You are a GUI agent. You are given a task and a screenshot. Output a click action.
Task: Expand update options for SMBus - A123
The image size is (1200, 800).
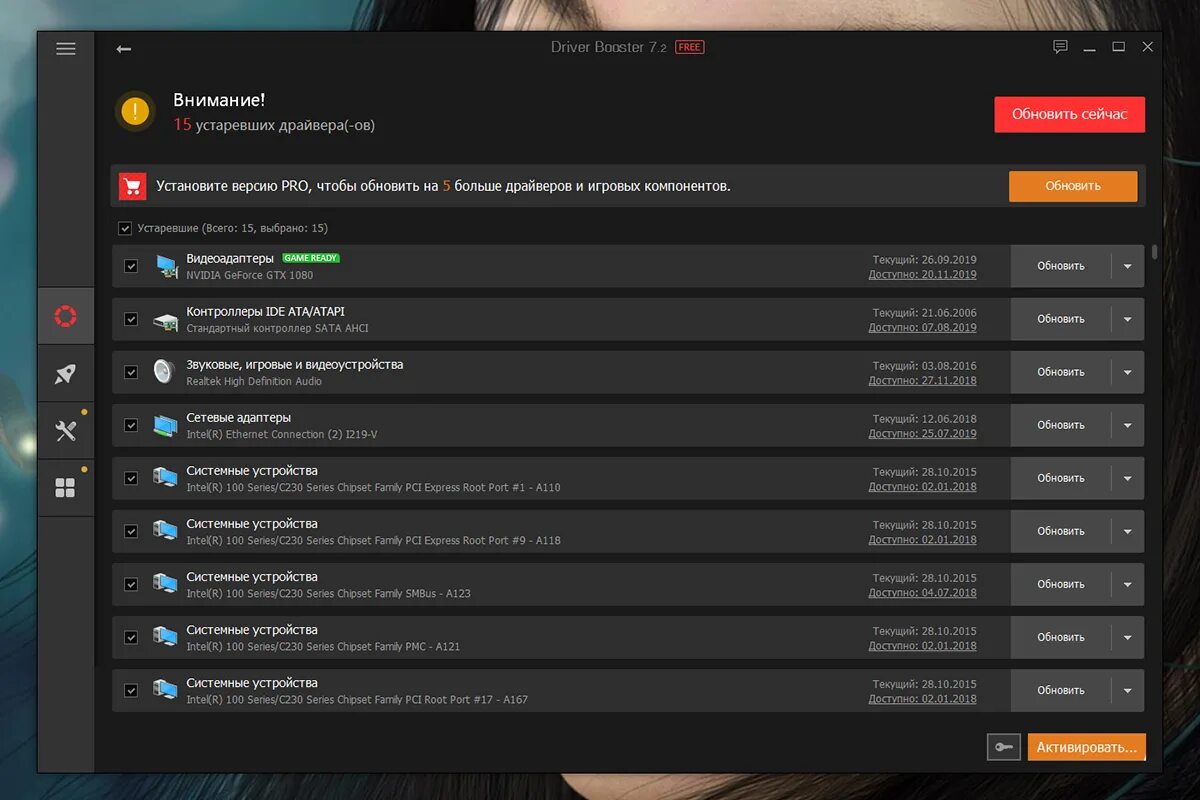pos(1128,584)
